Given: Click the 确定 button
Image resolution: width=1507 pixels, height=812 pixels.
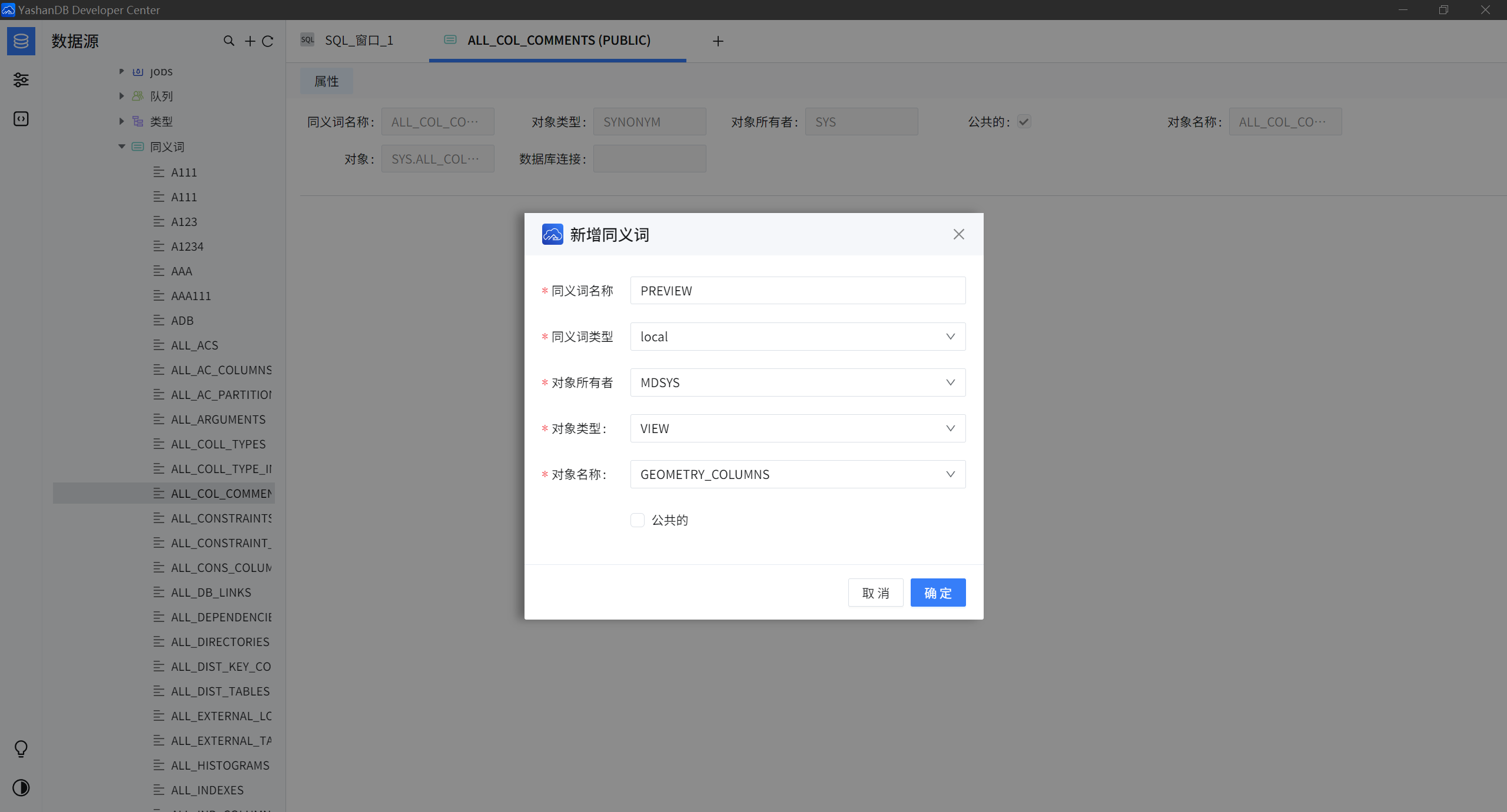Looking at the screenshot, I should click(938, 593).
